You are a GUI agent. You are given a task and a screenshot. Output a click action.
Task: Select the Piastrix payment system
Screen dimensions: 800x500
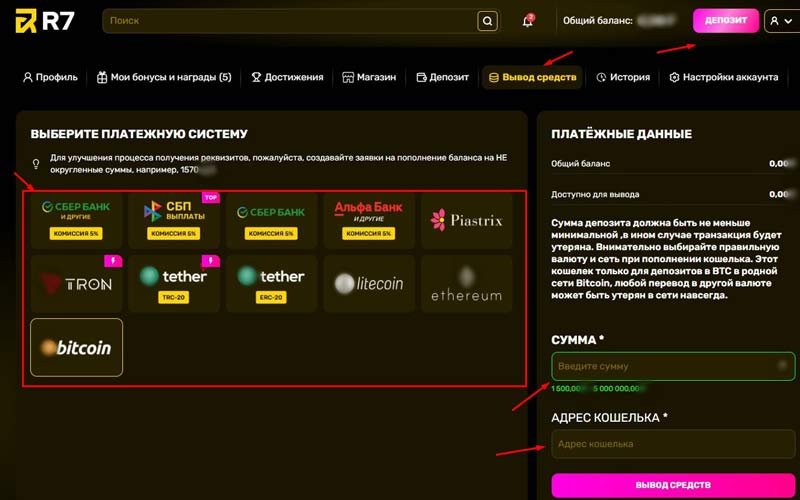pyautogui.click(x=466, y=220)
